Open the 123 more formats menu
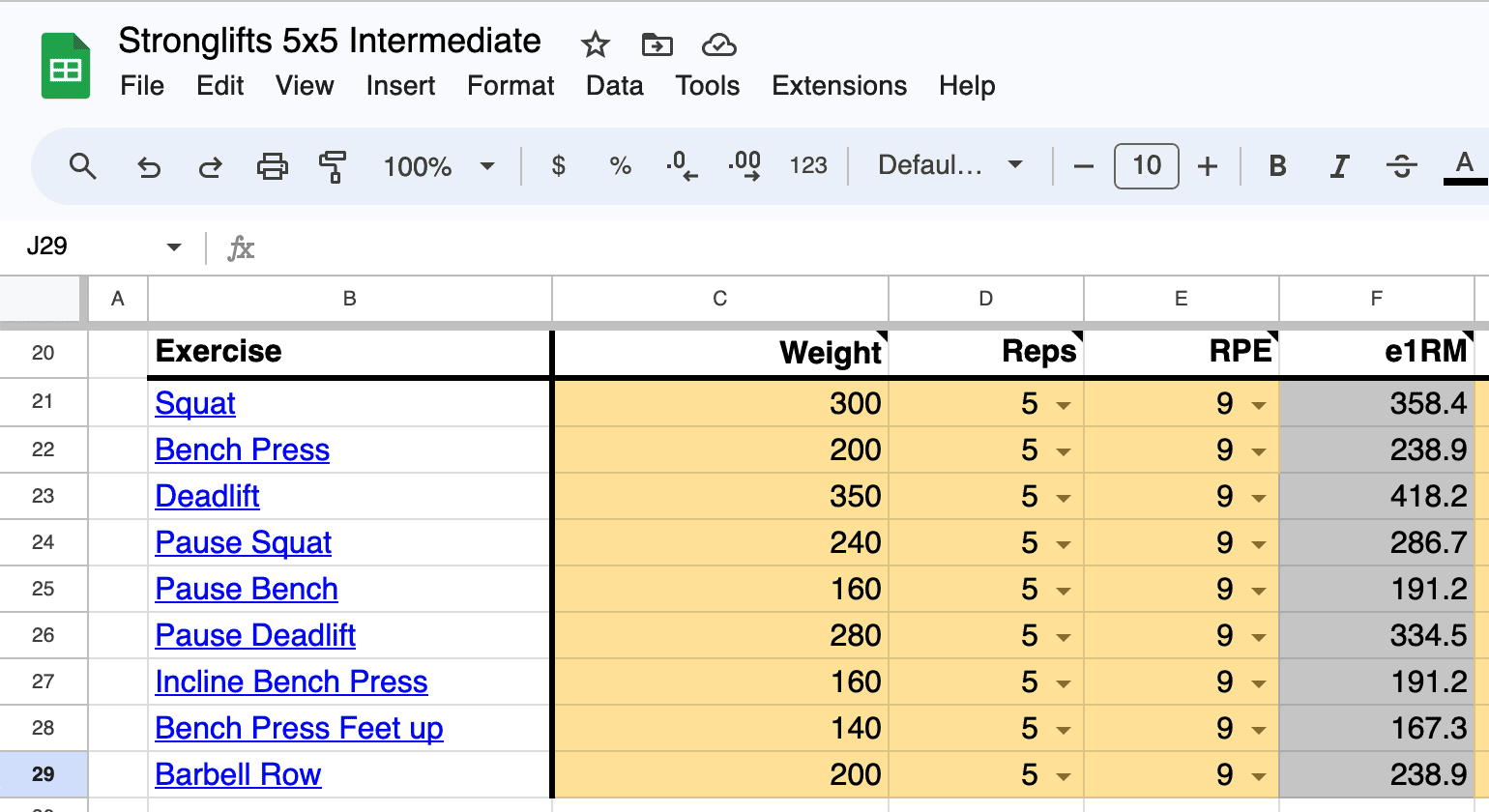 (808, 166)
